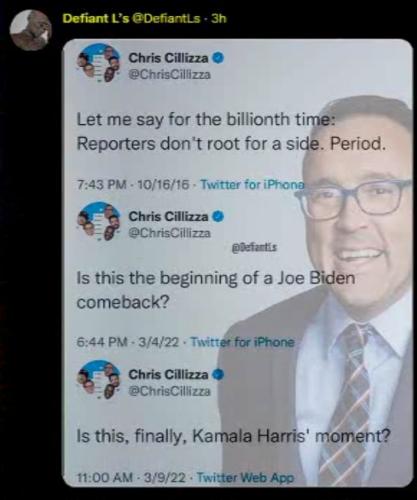Click the 3h post timestamp
Viewport: 417px width, 500px height.
point(219,18)
